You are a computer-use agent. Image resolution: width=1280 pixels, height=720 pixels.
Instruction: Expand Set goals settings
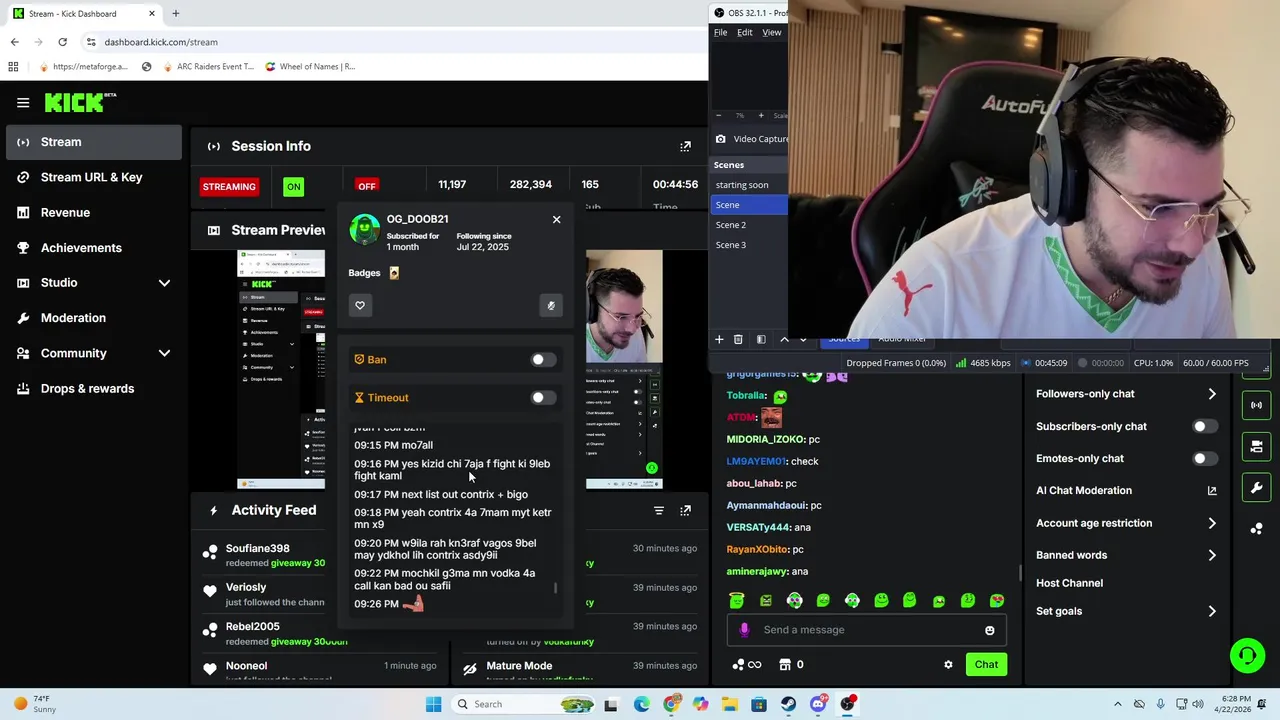(1212, 611)
